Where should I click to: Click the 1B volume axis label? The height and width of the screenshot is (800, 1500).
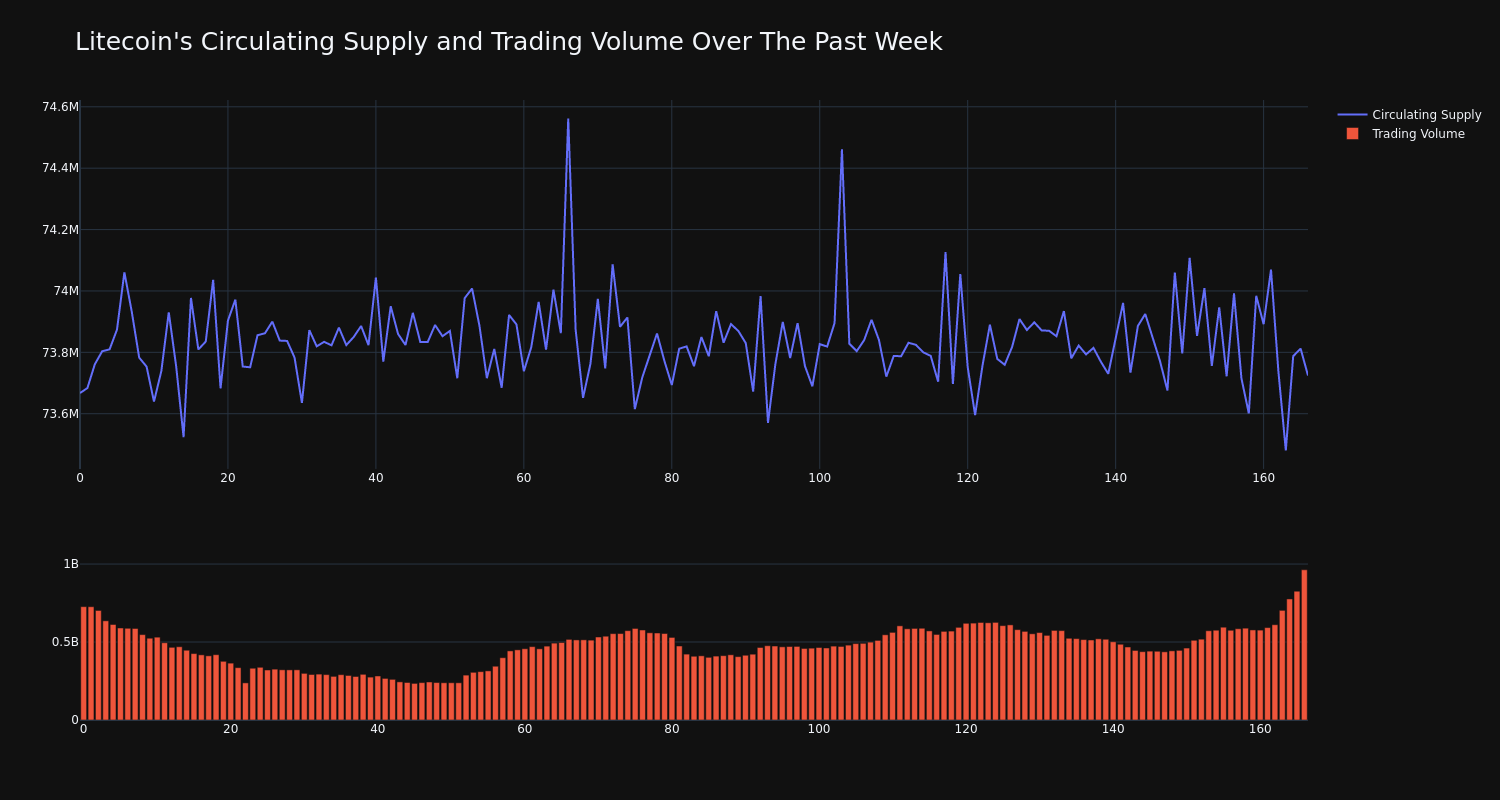point(71,564)
